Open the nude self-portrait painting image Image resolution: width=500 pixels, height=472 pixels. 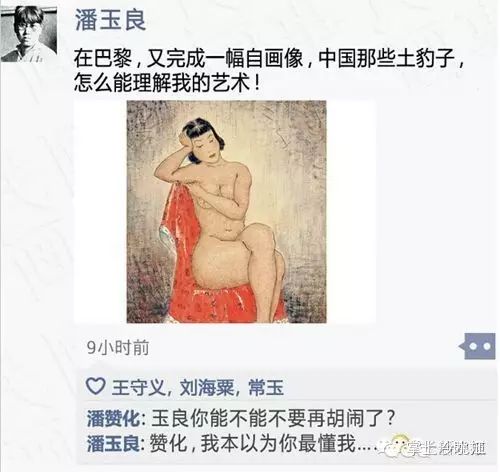(x=226, y=212)
